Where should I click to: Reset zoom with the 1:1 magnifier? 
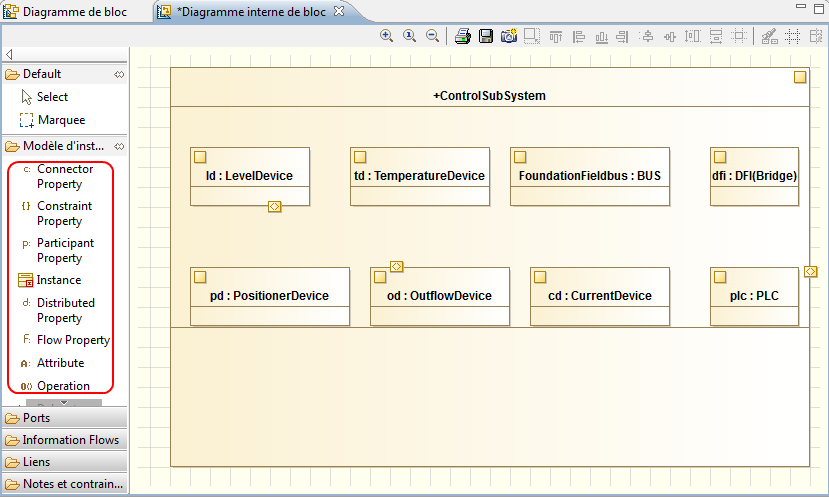[x=409, y=36]
